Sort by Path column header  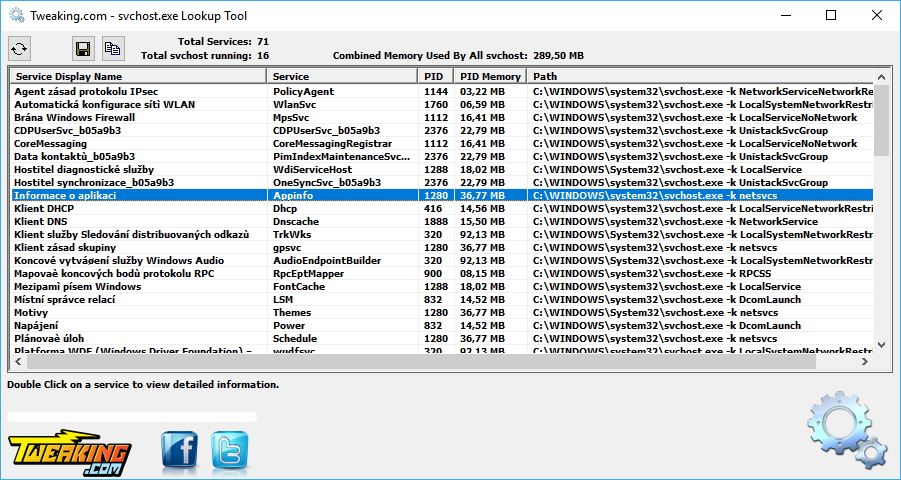700,76
